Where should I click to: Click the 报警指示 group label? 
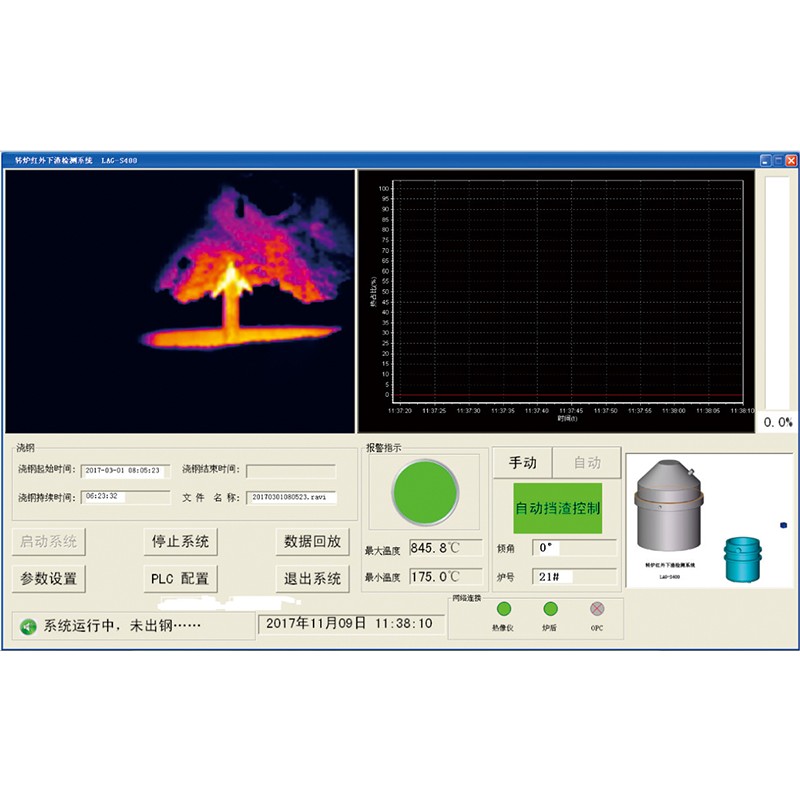[x=384, y=448]
